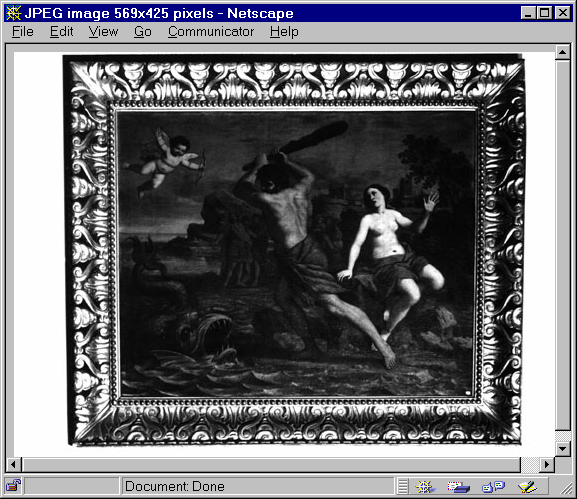
Task: Click the vertical scrollbar up arrow
Action: [562, 52]
